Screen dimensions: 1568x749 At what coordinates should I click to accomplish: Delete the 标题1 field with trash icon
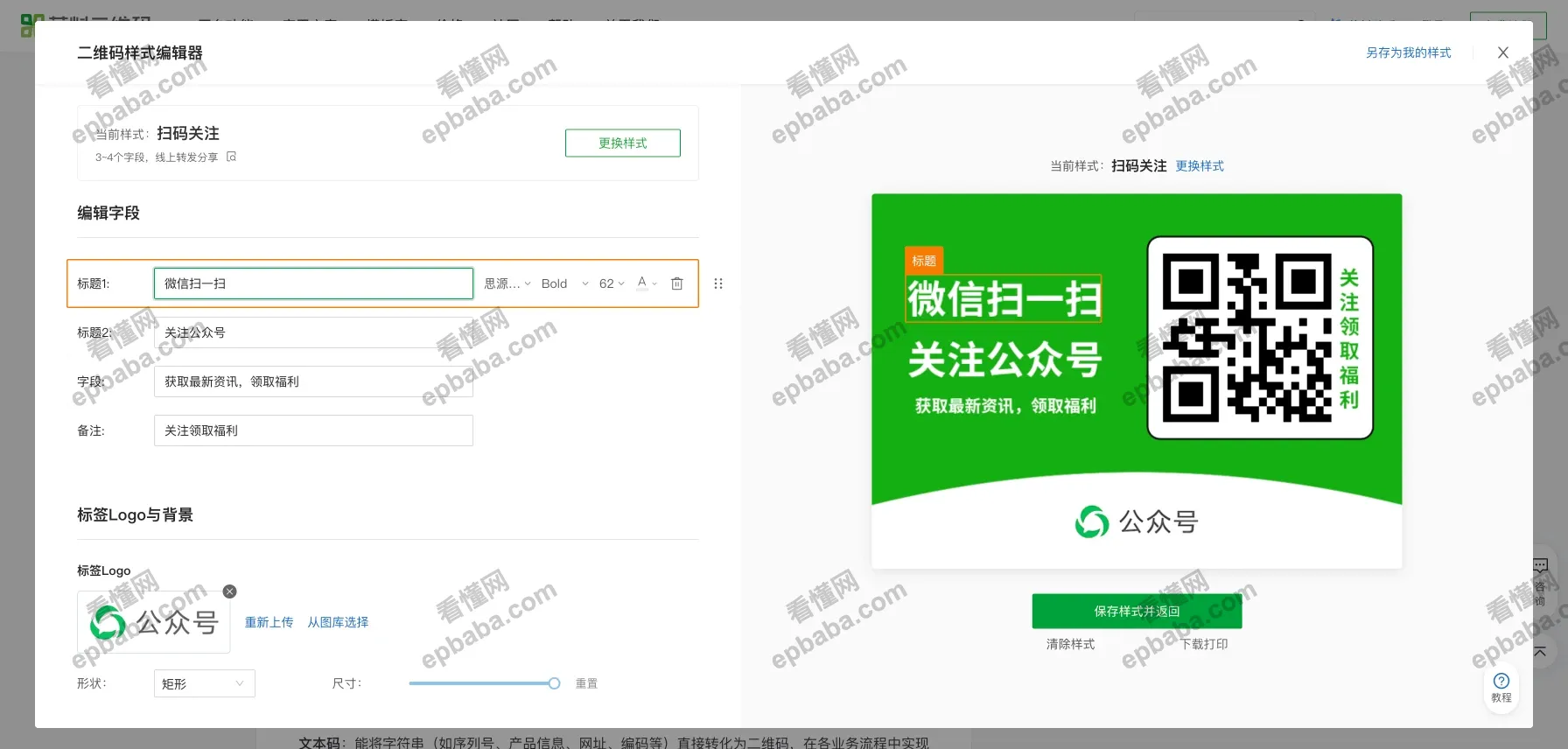pos(676,283)
